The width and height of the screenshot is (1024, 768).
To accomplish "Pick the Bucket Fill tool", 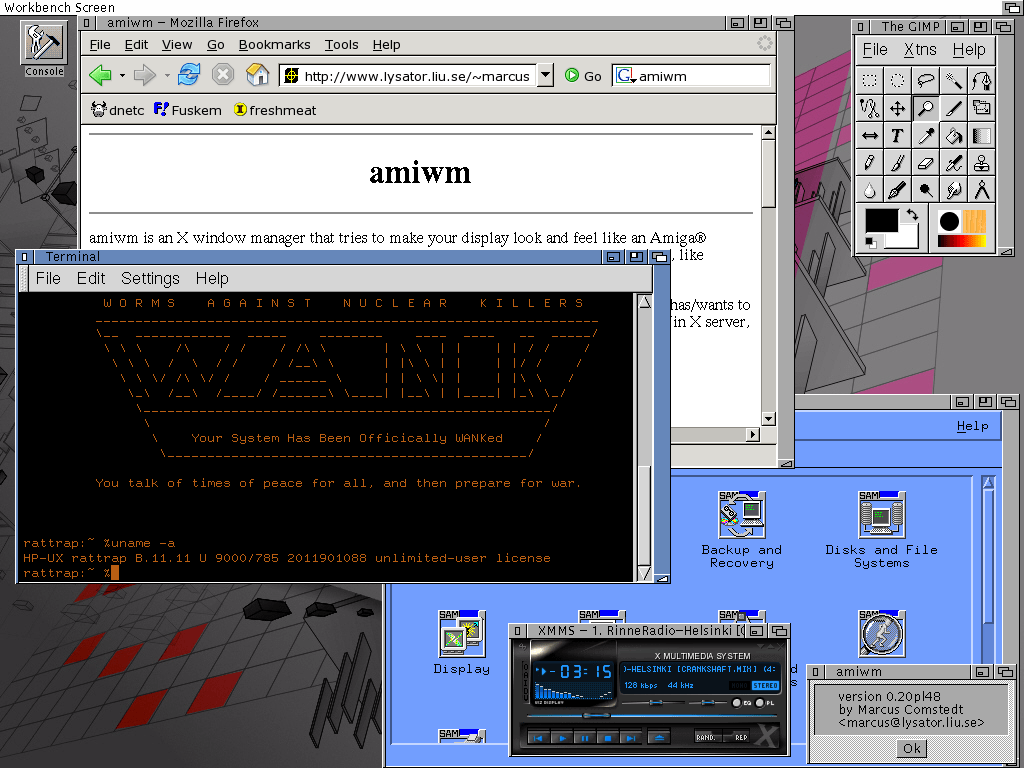I will (954, 136).
